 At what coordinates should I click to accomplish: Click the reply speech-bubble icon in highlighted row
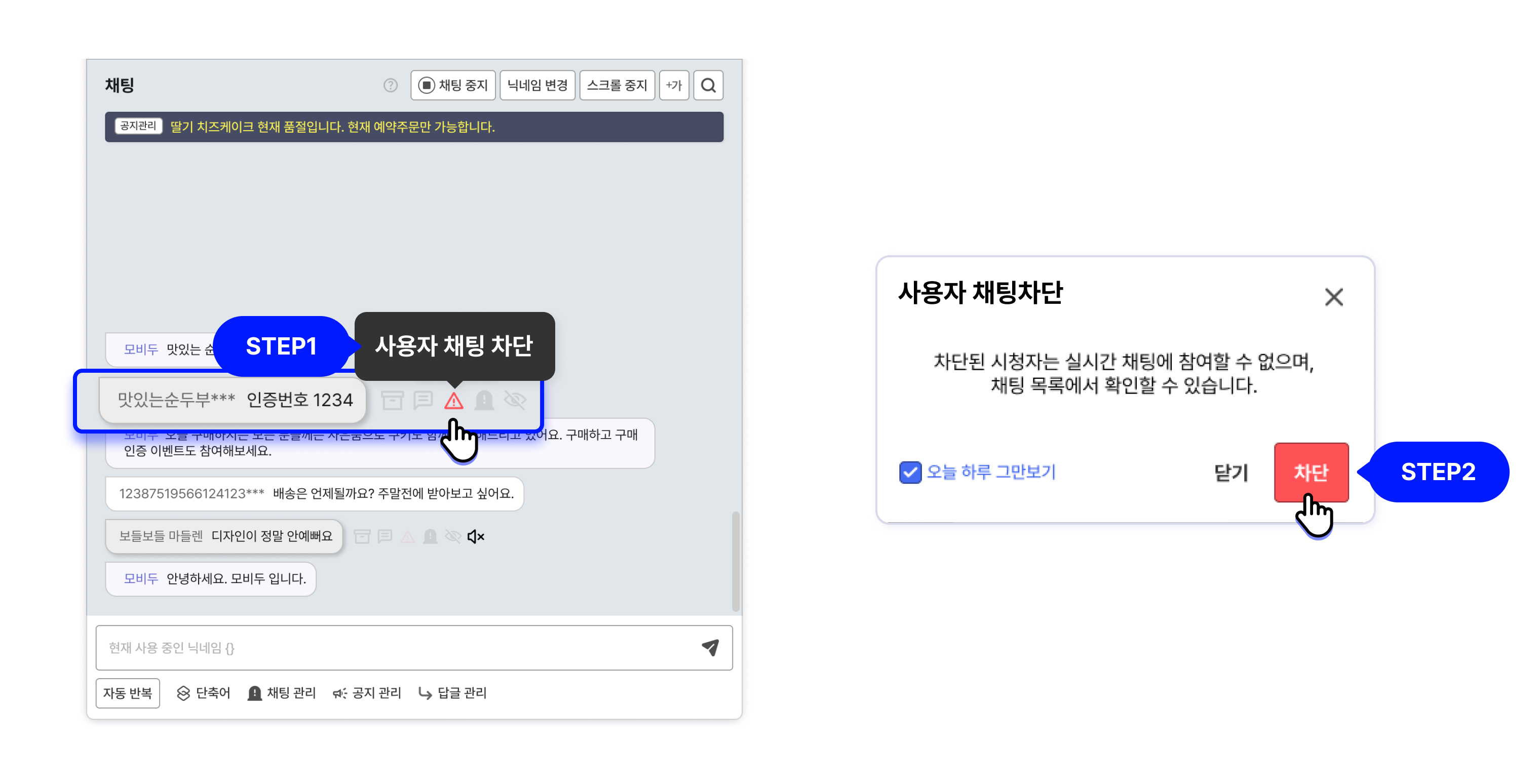pyautogui.click(x=422, y=401)
